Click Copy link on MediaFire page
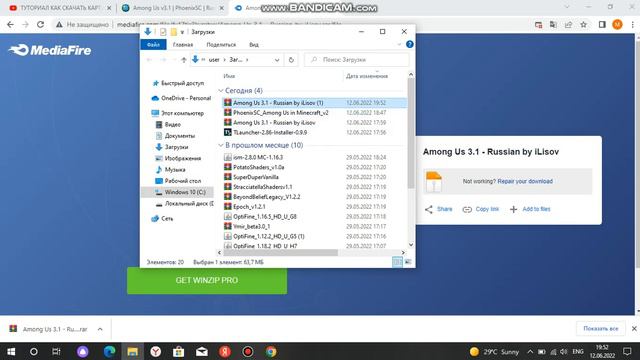This screenshot has height=360, width=640. coord(481,209)
